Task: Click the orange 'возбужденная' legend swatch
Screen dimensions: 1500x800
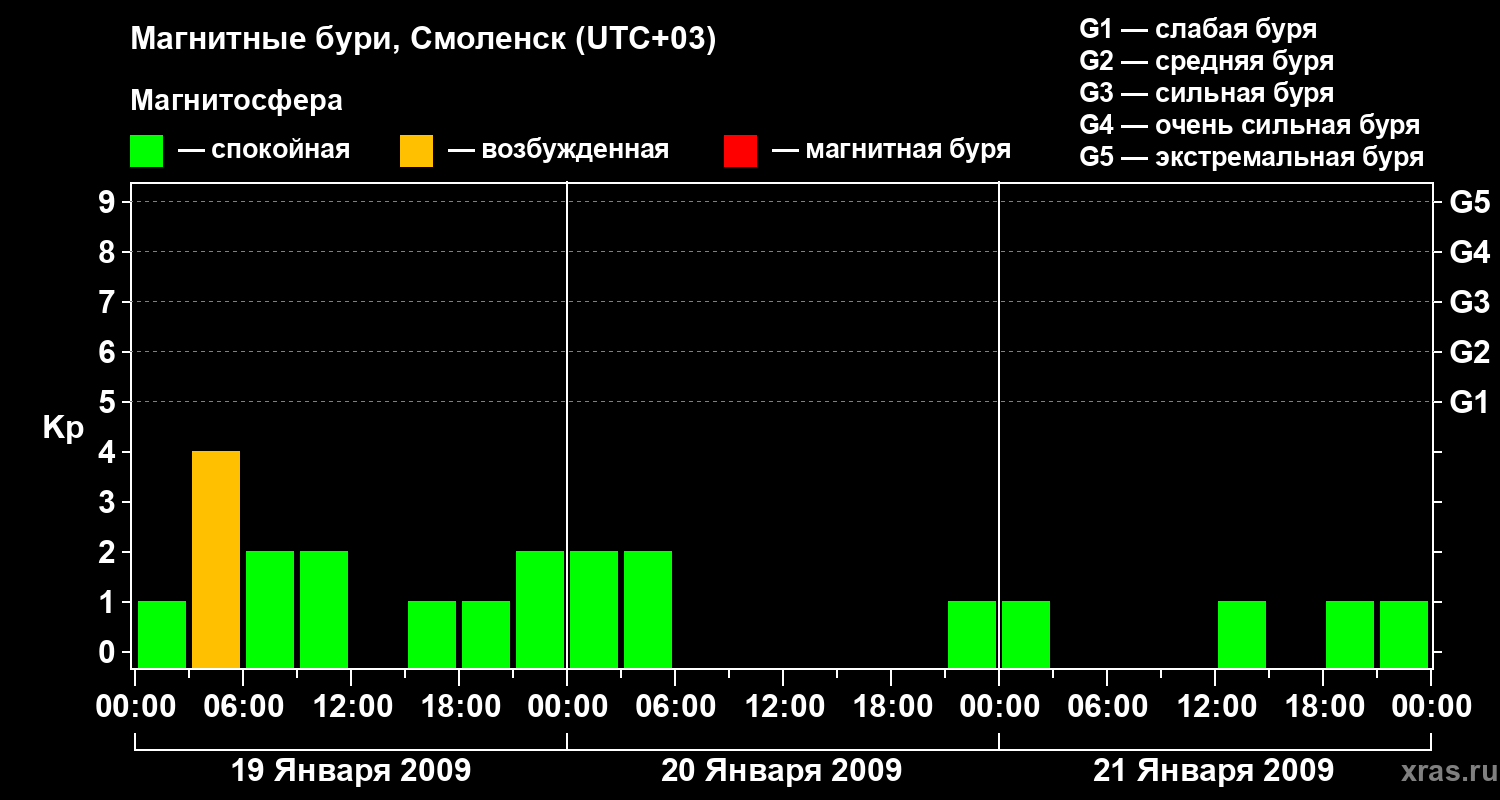Action: pyautogui.click(x=416, y=150)
